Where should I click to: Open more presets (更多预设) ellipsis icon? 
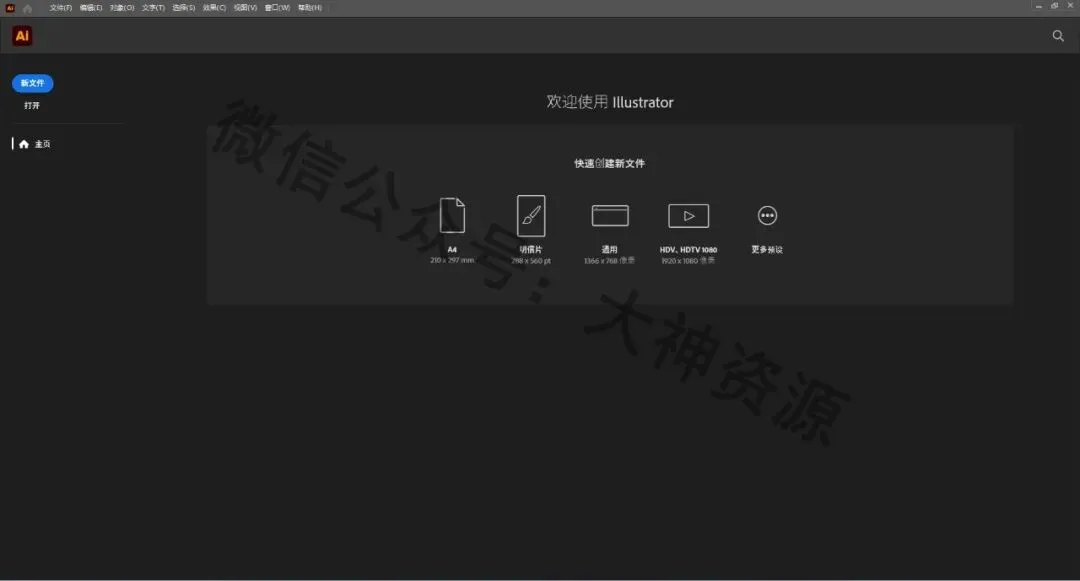click(767, 215)
